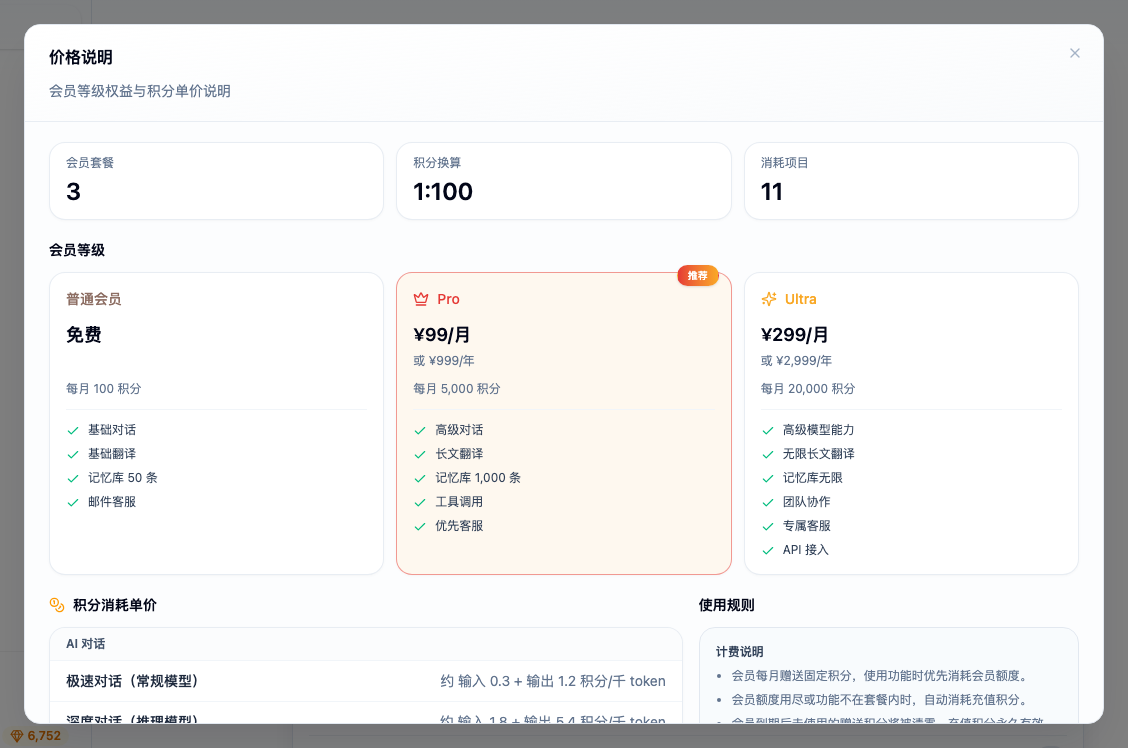
Task: Click the diamond points icon at bottom-left
Action: coord(17,736)
